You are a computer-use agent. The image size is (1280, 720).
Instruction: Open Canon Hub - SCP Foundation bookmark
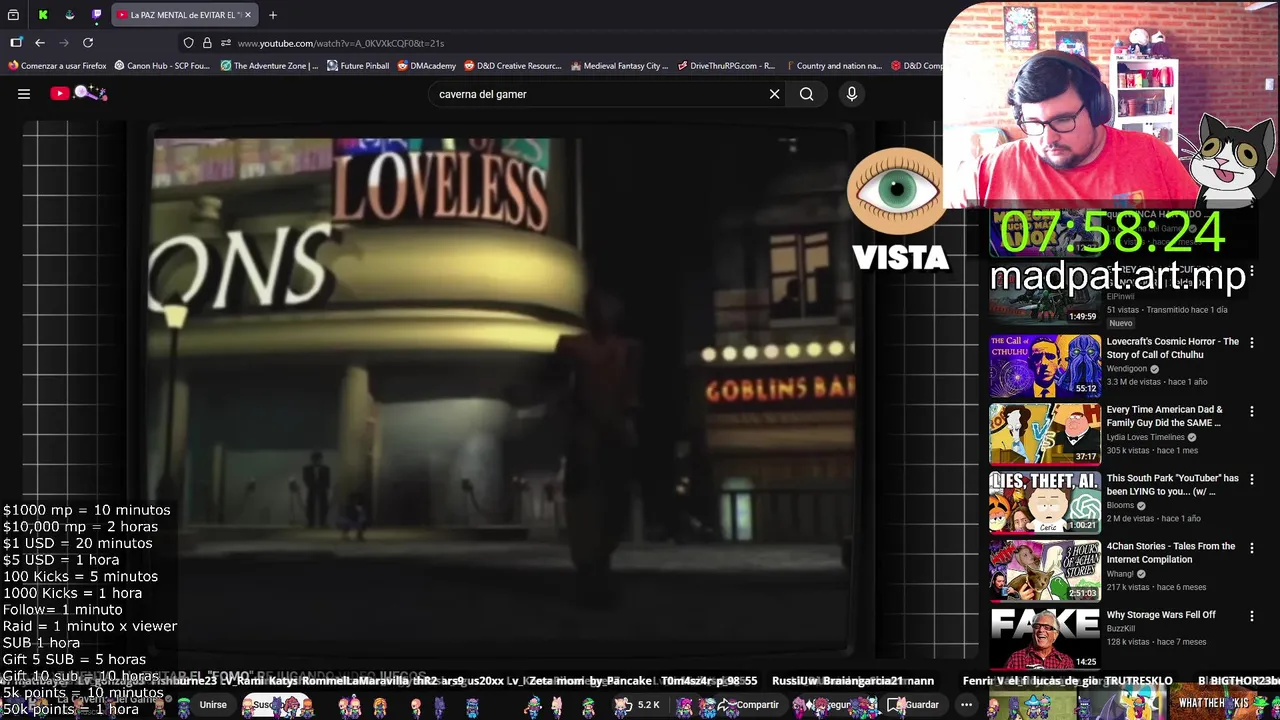162,66
